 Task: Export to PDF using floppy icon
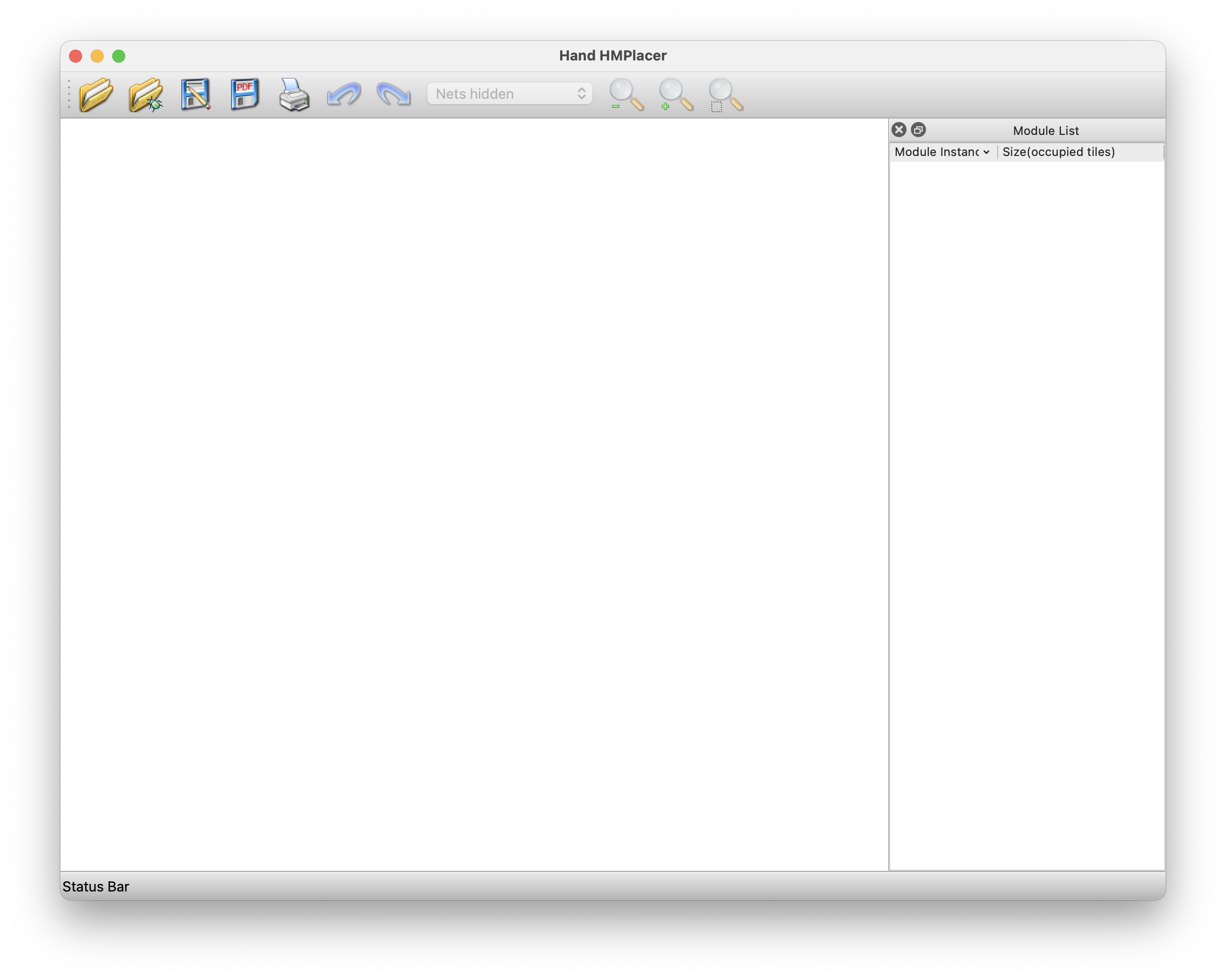(x=245, y=94)
